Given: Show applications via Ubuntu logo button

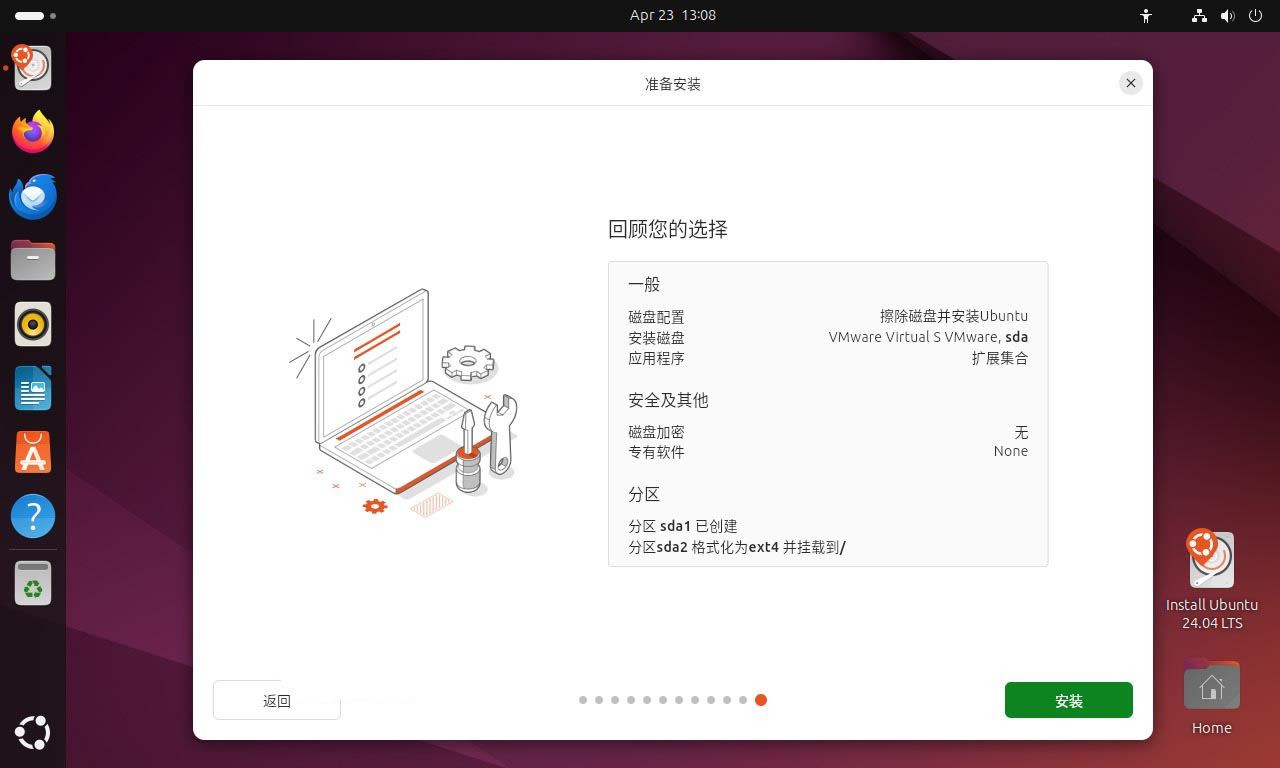Looking at the screenshot, I should point(33,732).
